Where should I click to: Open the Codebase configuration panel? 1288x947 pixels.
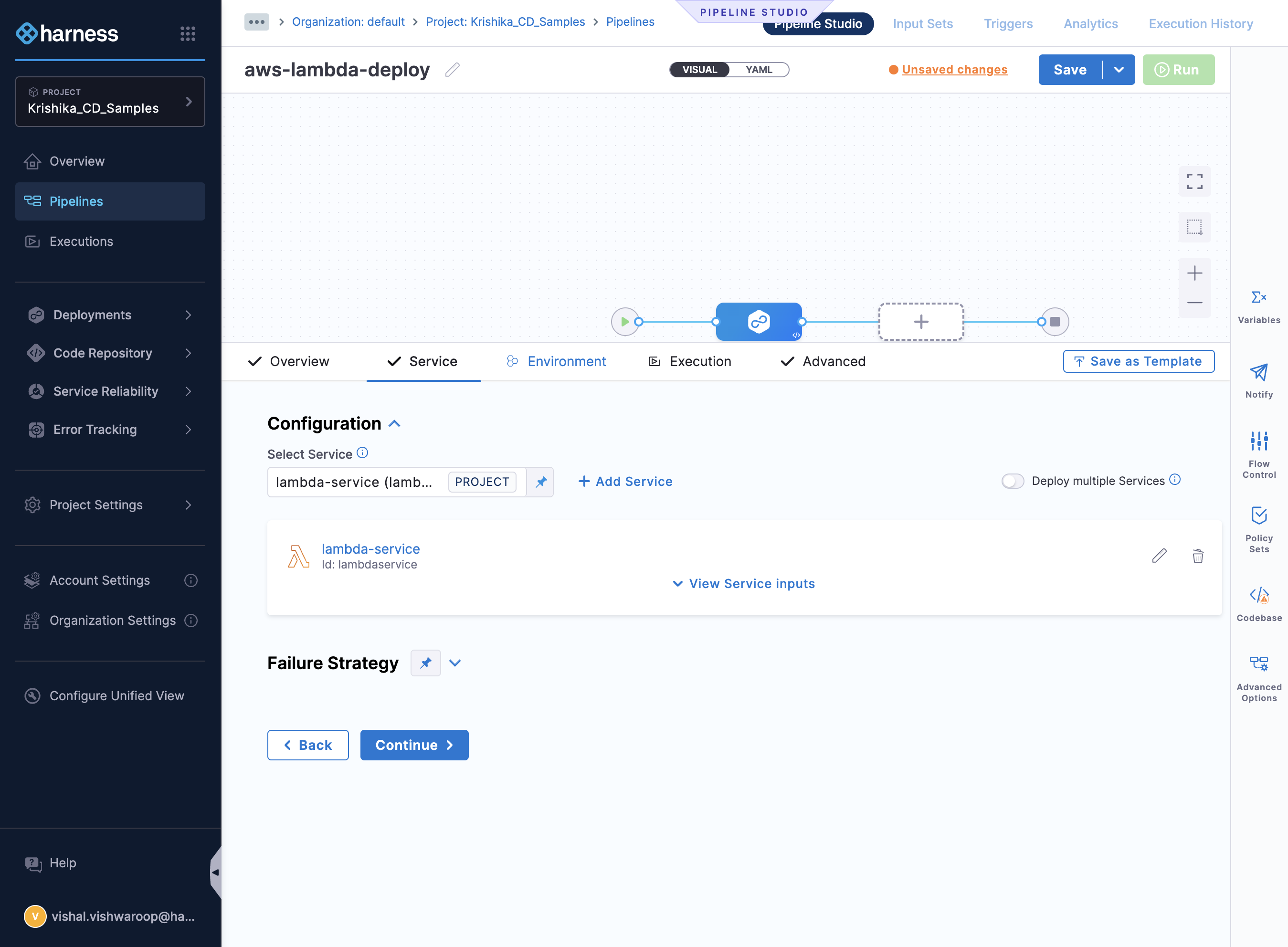[x=1259, y=604]
